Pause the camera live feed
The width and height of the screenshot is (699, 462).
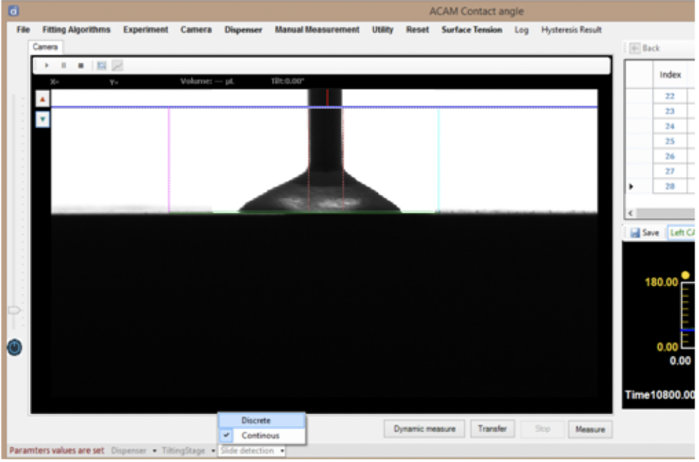click(x=63, y=66)
